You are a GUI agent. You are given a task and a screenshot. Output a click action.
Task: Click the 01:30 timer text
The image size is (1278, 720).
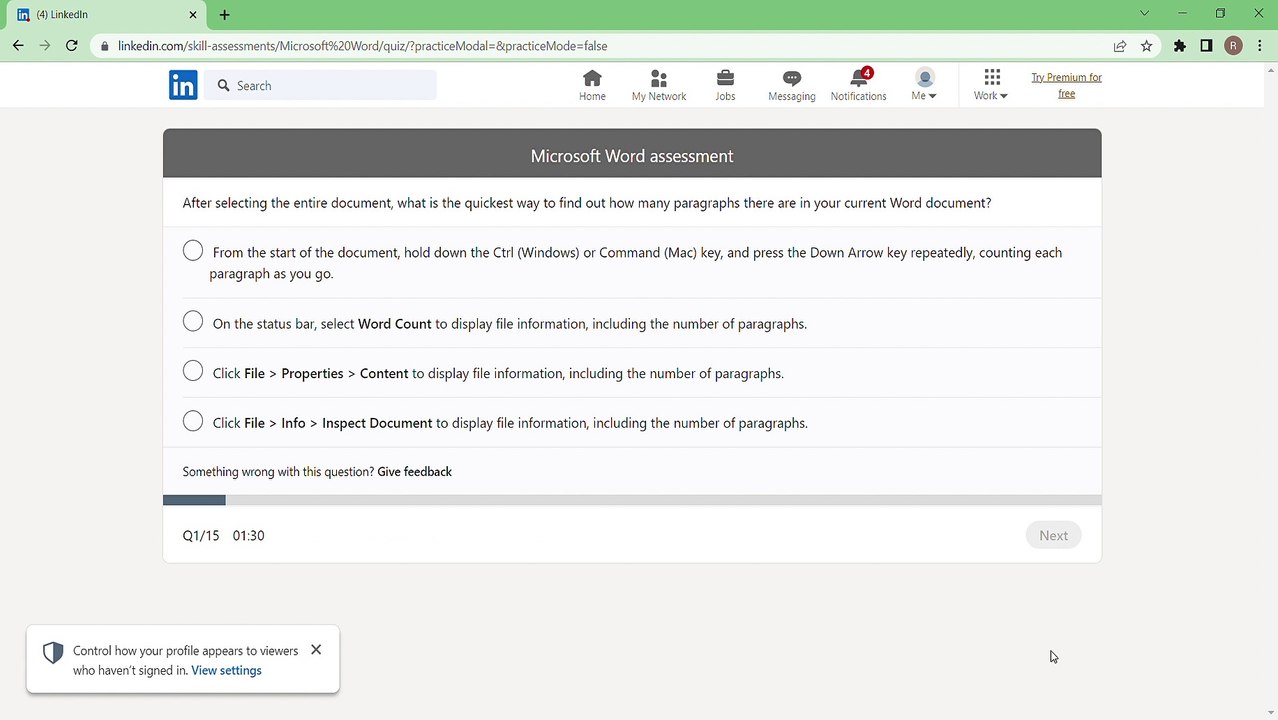click(x=248, y=535)
